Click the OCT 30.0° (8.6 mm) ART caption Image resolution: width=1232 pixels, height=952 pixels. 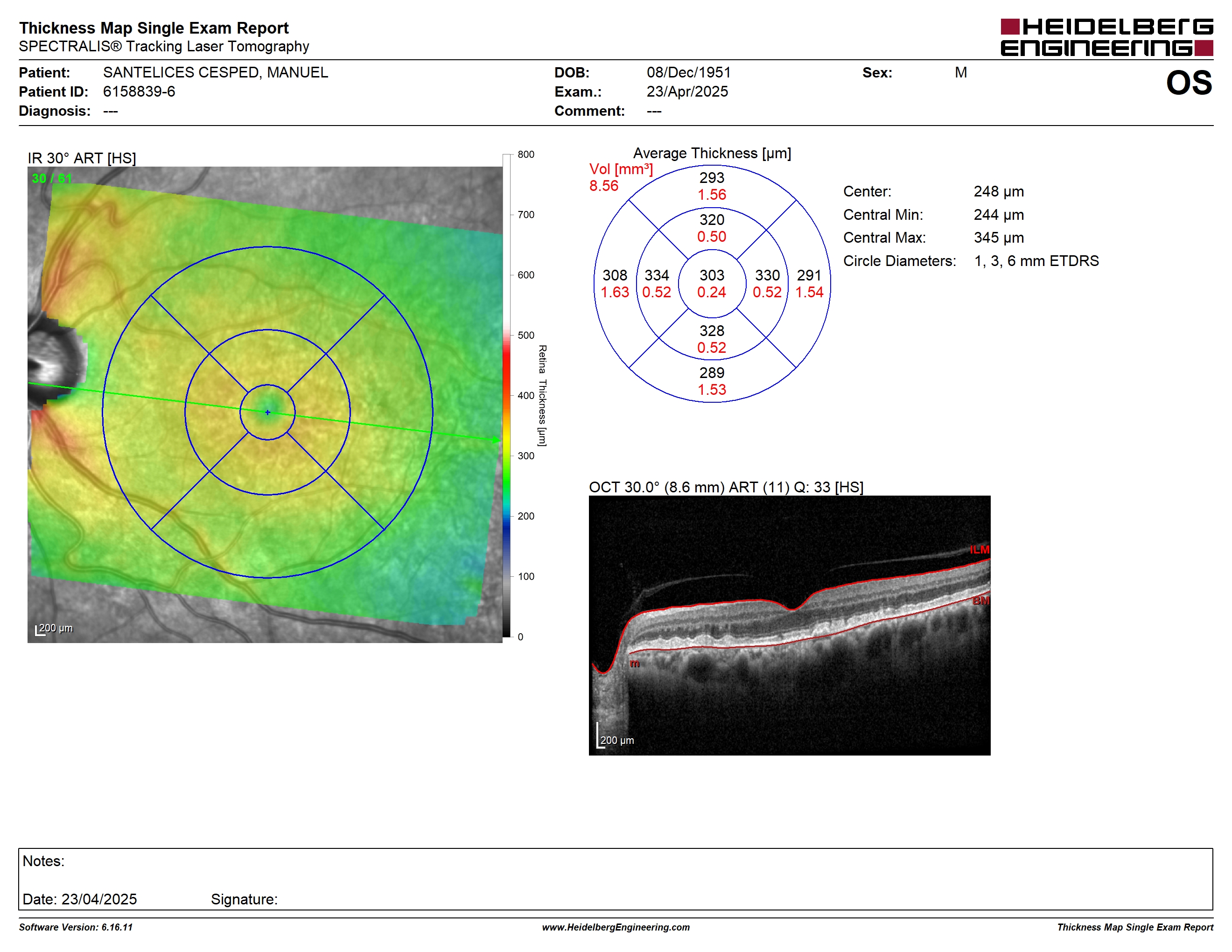(726, 487)
